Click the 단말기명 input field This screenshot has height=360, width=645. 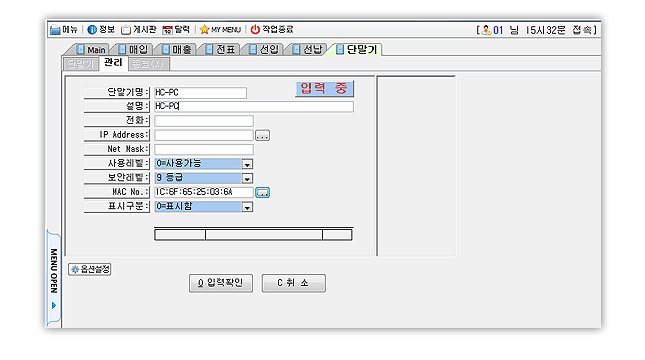click(200, 93)
